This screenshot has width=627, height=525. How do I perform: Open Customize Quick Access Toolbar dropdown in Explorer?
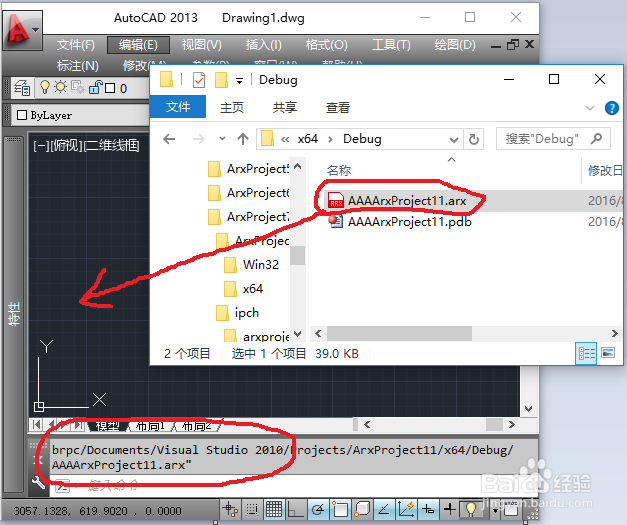pos(239,81)
